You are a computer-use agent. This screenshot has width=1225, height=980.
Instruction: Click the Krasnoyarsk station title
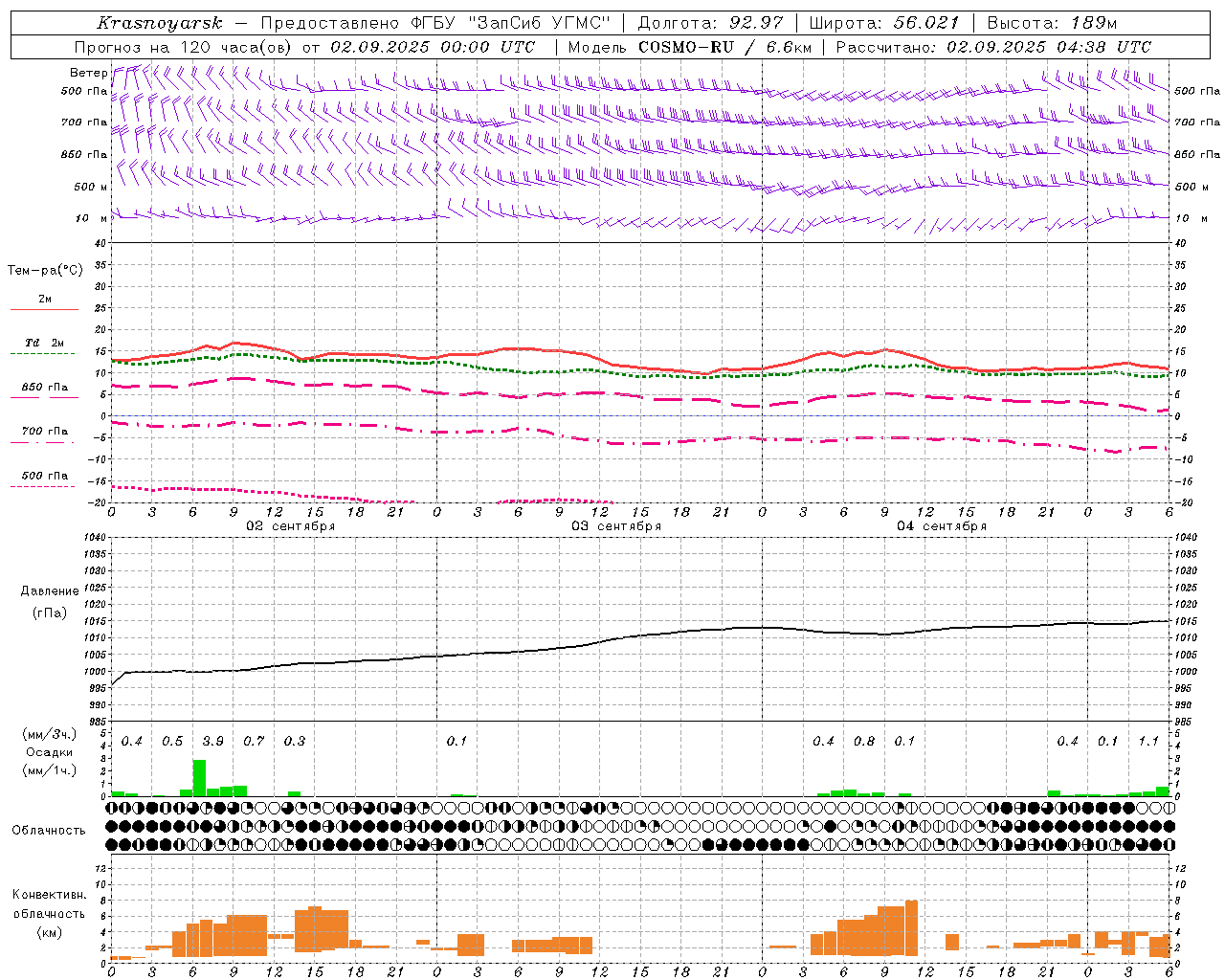pos(159,22)
